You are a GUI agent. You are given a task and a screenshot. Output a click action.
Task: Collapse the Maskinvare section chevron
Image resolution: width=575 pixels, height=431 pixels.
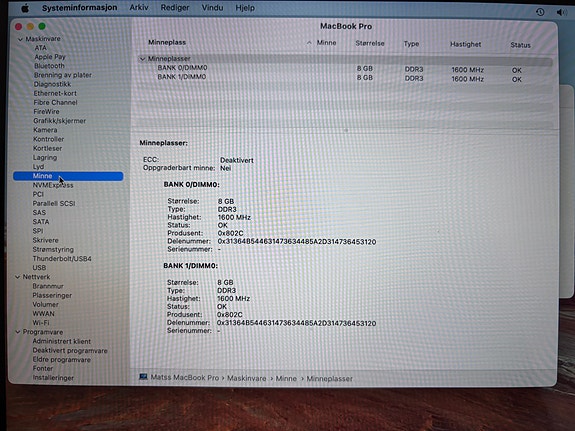[20, 39]
